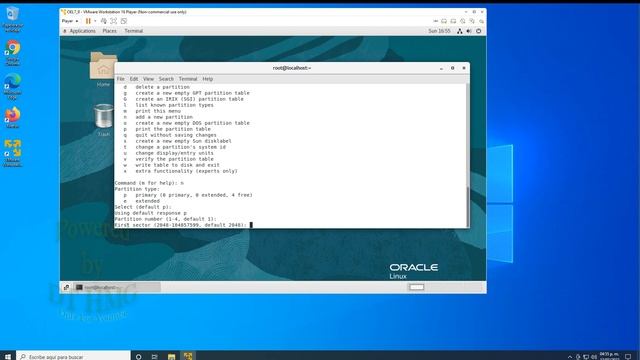640x360 pixels.
Task: Click the VMware Player icon on the Windows taskbar
Action: (x=188, y=357)
